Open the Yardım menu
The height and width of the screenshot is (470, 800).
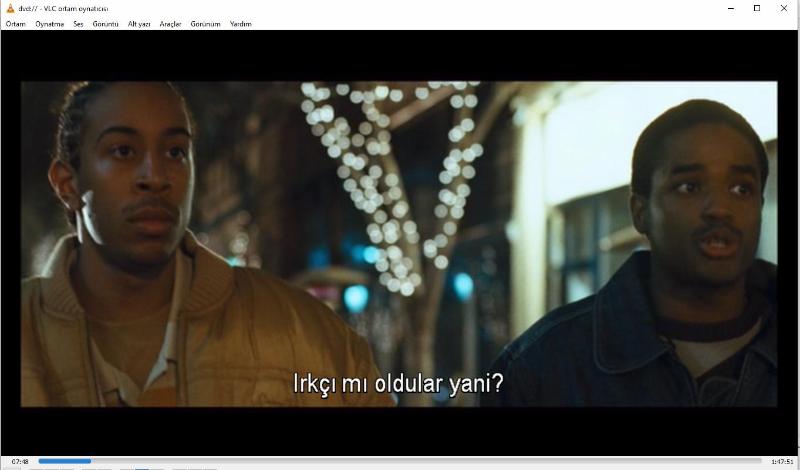(x=241, y=23)
